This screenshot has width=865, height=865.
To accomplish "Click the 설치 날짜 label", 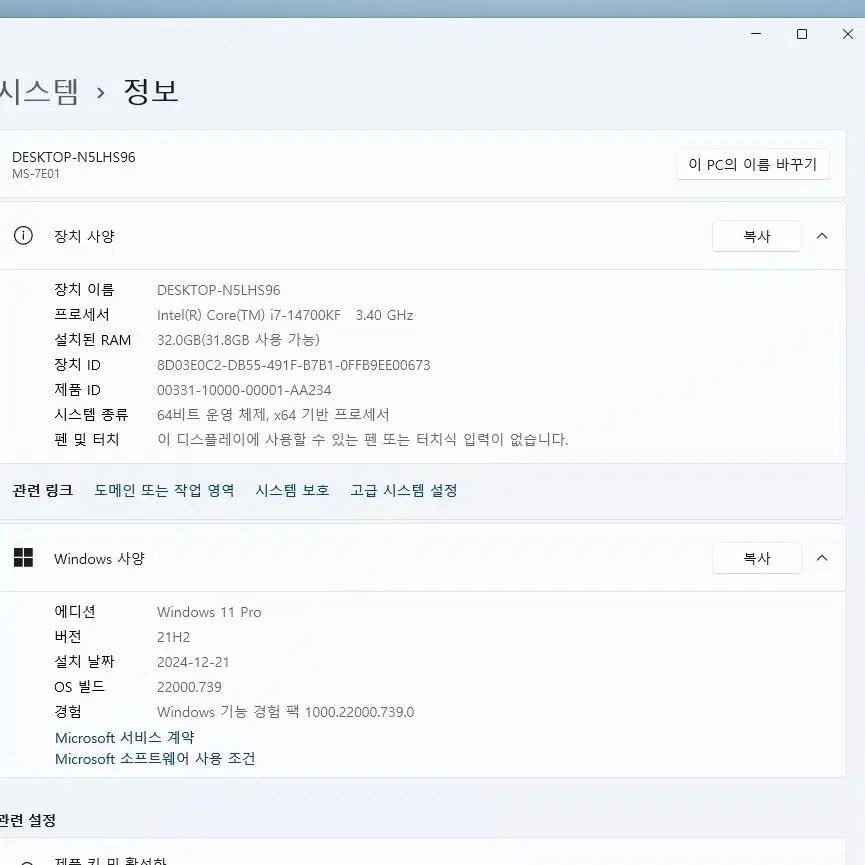I will [x=84, y=662].
